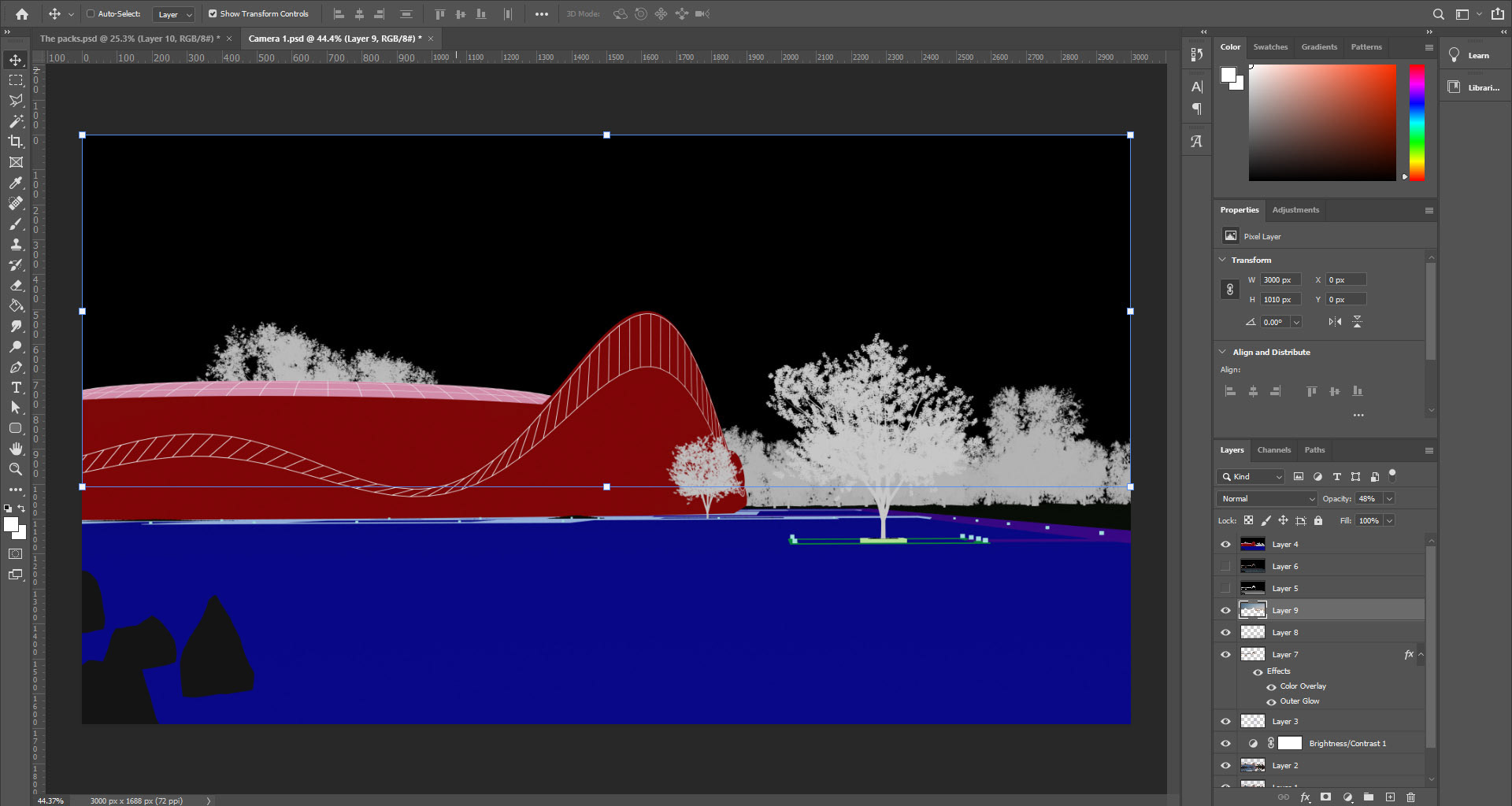Enable the Auto-Select checkbox

[x=91, y=13]
